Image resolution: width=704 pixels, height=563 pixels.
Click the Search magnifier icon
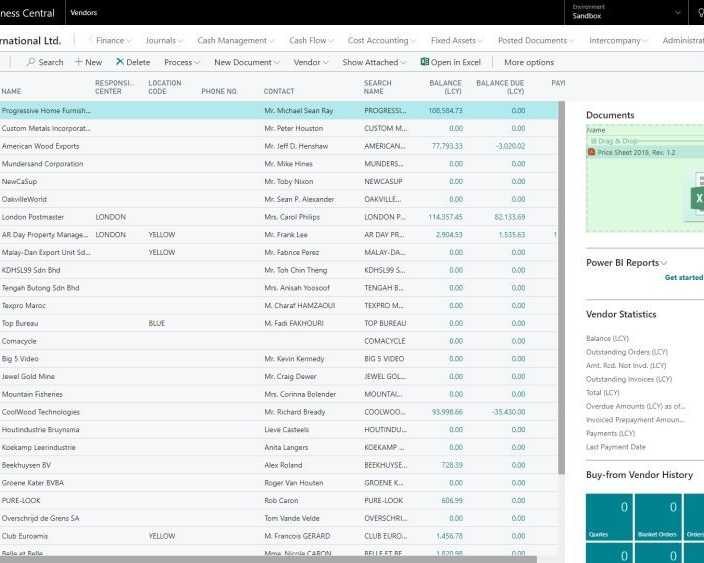click(31, 62)
